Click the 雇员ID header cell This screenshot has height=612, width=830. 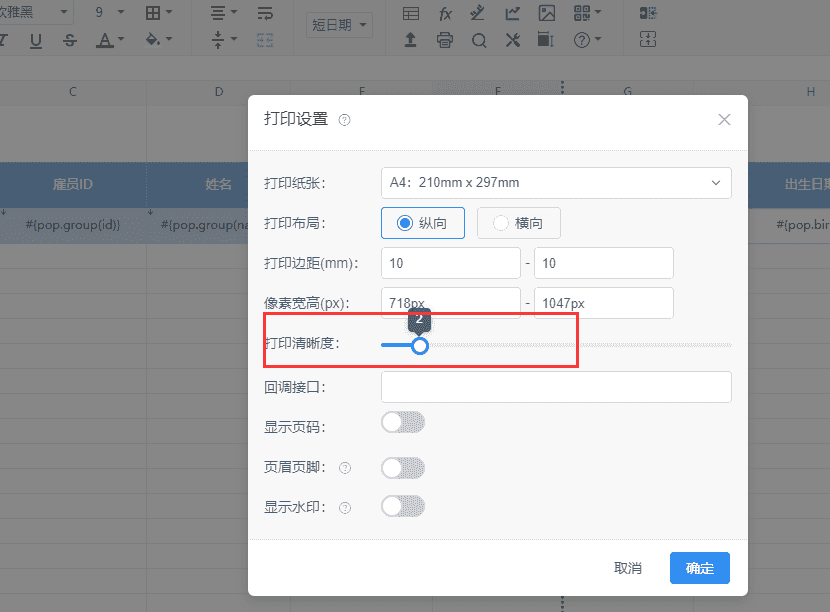pos(73,184)
